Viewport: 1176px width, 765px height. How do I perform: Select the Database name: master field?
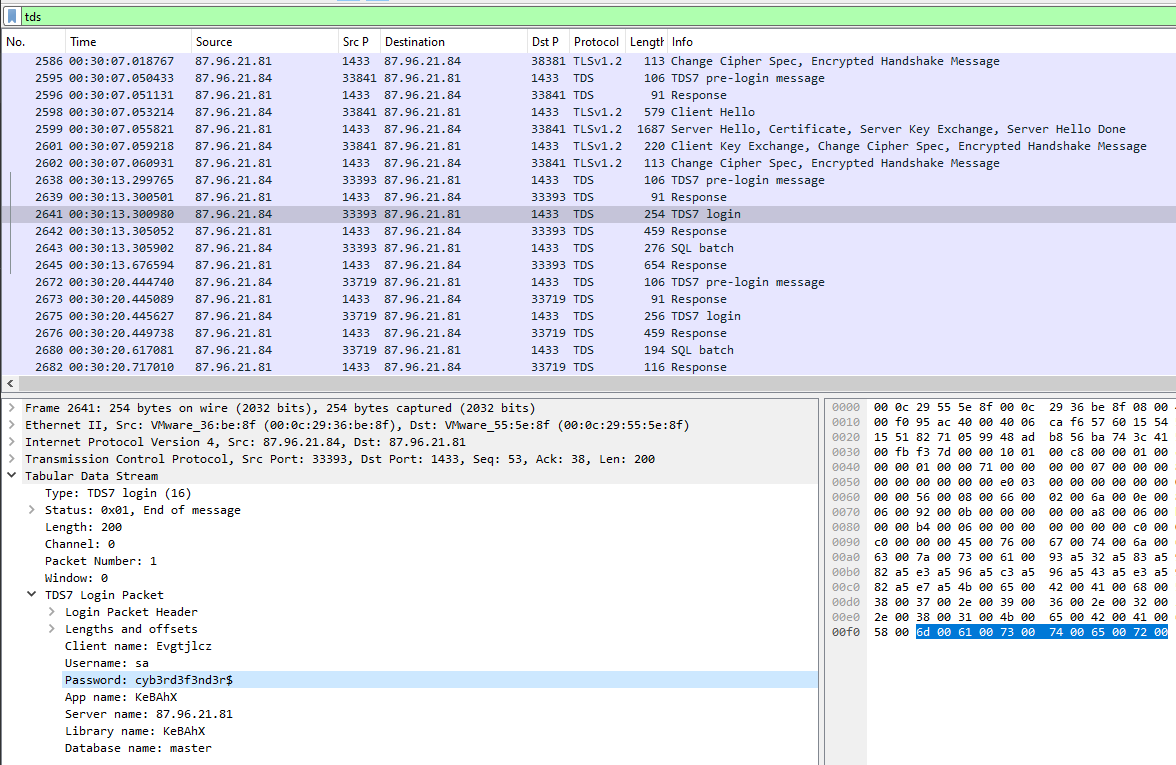coord(138,748)
